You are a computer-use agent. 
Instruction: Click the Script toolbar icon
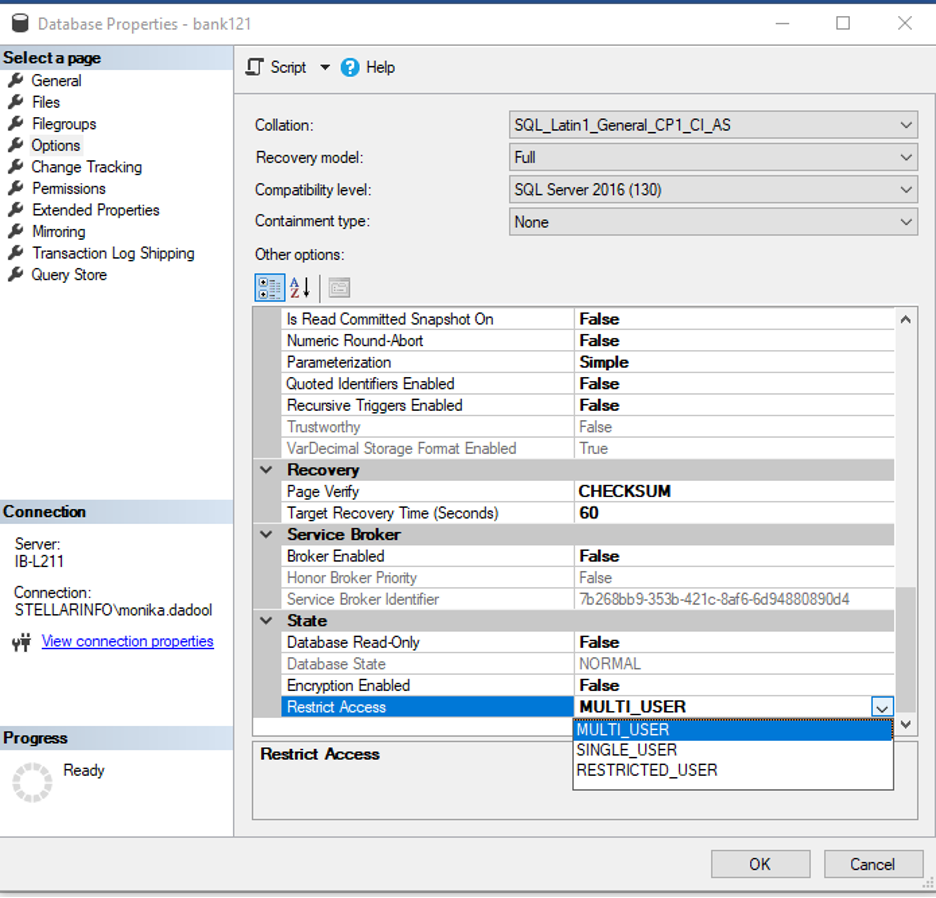255,67
